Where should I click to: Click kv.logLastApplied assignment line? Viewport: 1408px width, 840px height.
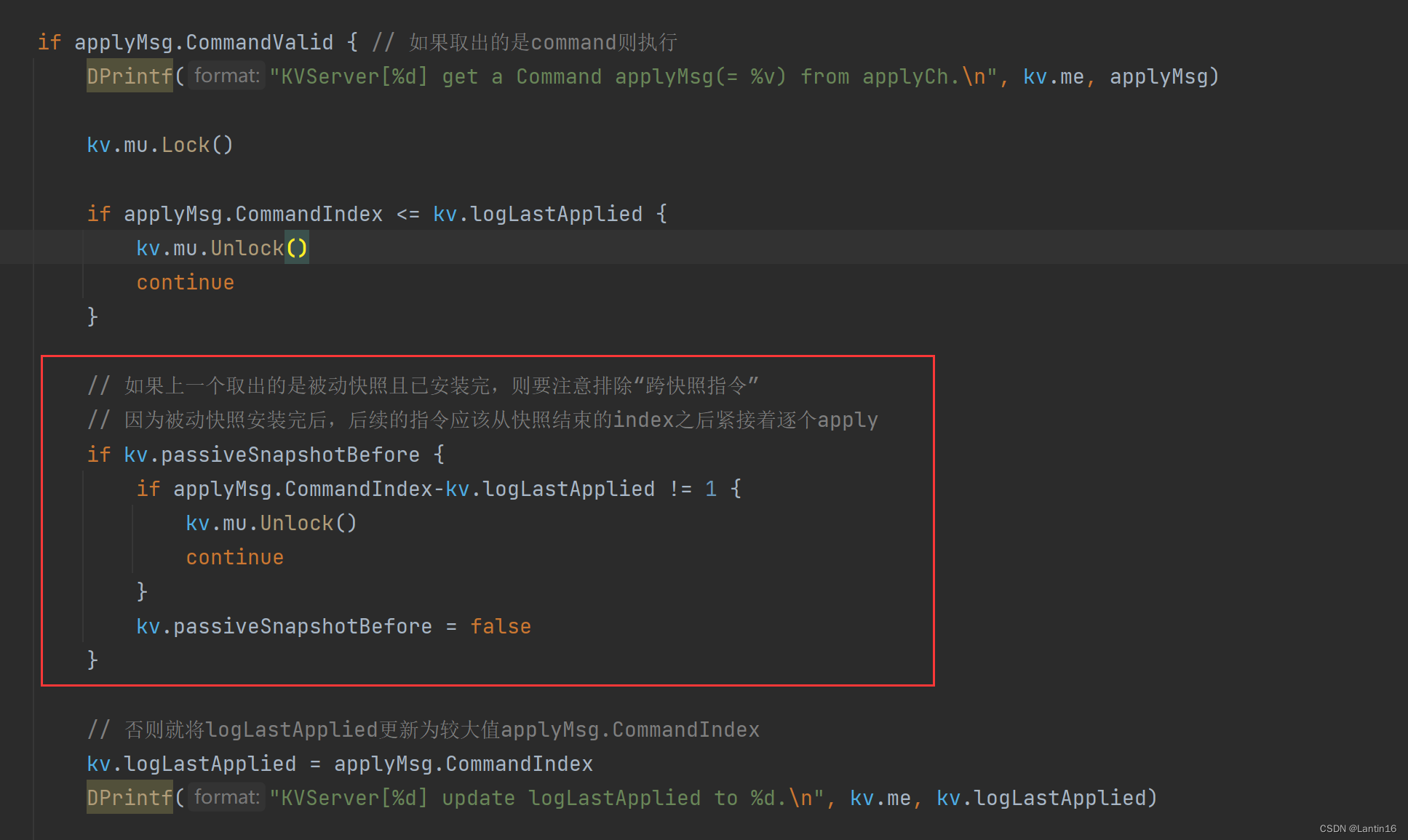click(191, 764)
